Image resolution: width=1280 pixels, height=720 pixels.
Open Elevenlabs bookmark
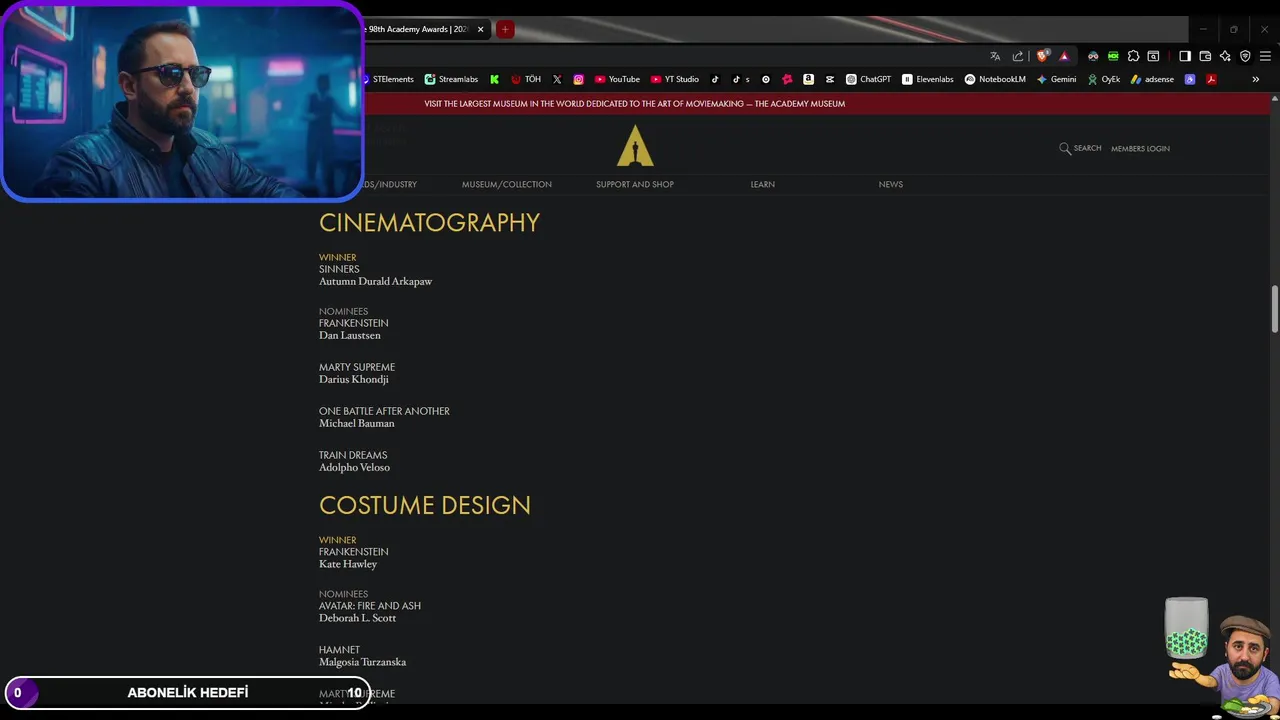[928, 79]
